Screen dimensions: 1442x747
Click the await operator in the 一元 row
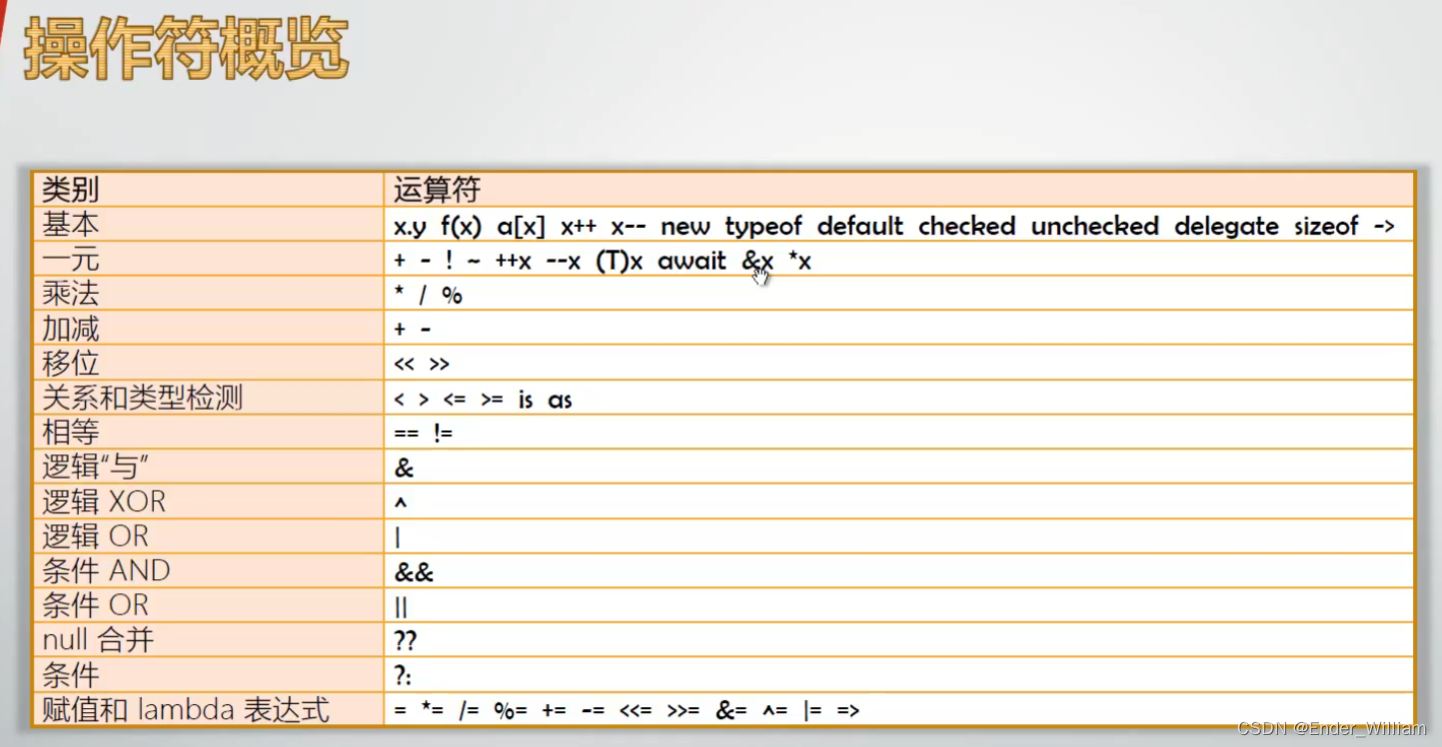[x=694, y=260]
